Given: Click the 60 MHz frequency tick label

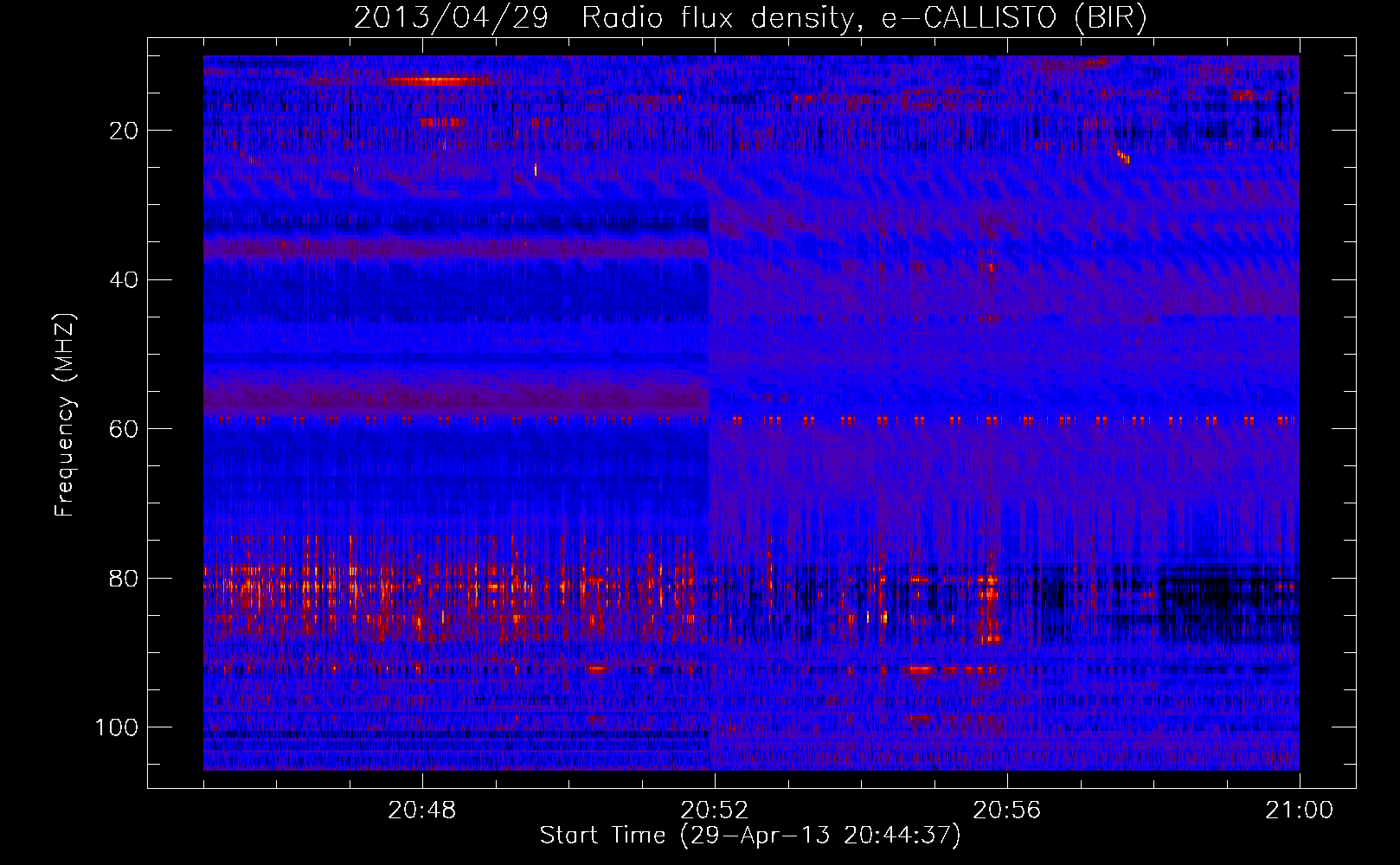Looking at the screenshot, I should [x=125, y=429].
